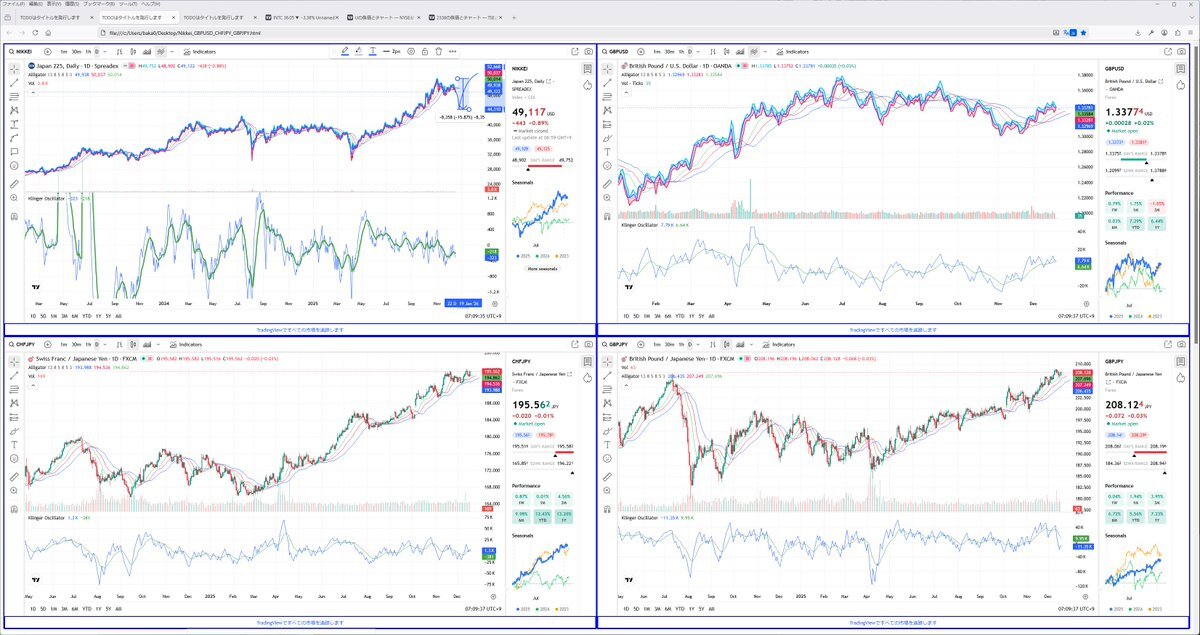Toggle magnet mode in GBPUSD chart
Viewport: 1200px width, 635px height.
tap(609, 215)
